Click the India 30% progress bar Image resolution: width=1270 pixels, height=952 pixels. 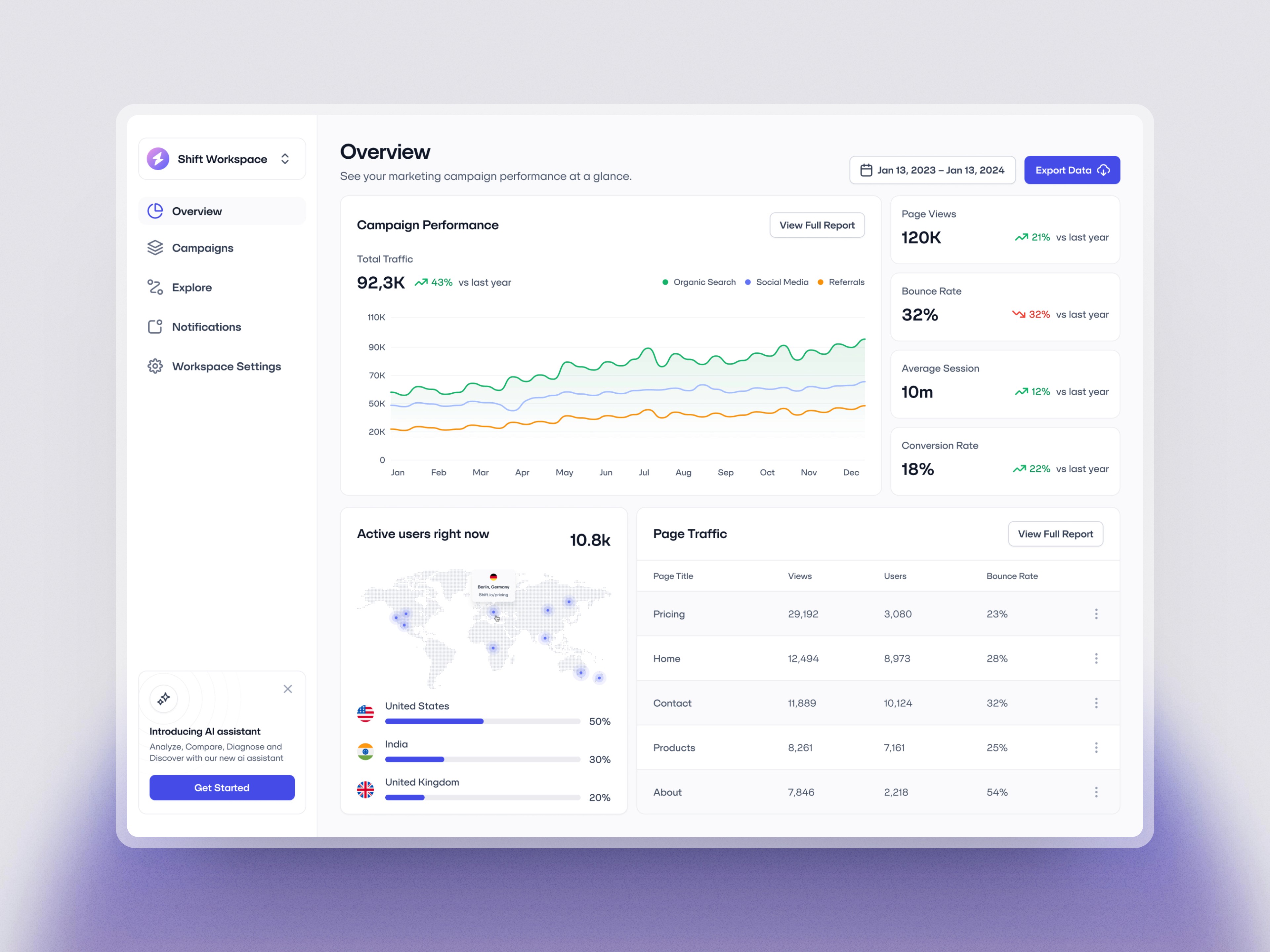point(482,759)
